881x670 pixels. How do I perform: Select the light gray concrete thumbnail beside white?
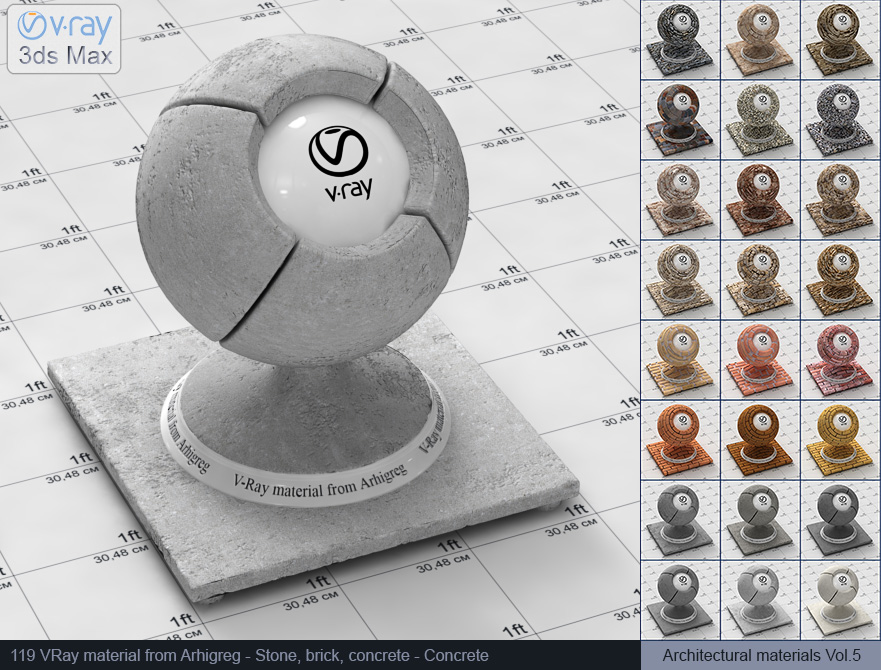tap(760, 600)
